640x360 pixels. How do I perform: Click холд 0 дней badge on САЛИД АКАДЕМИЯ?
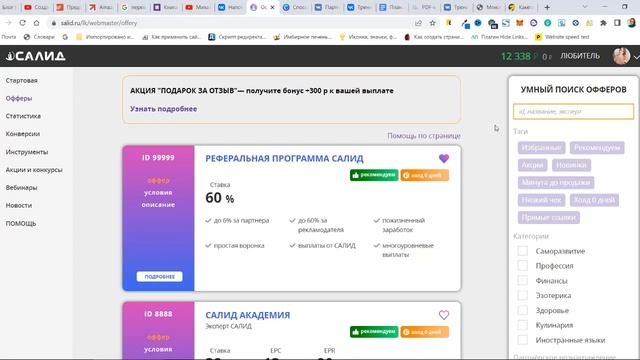pyautogui.click(x=424, y=331)
